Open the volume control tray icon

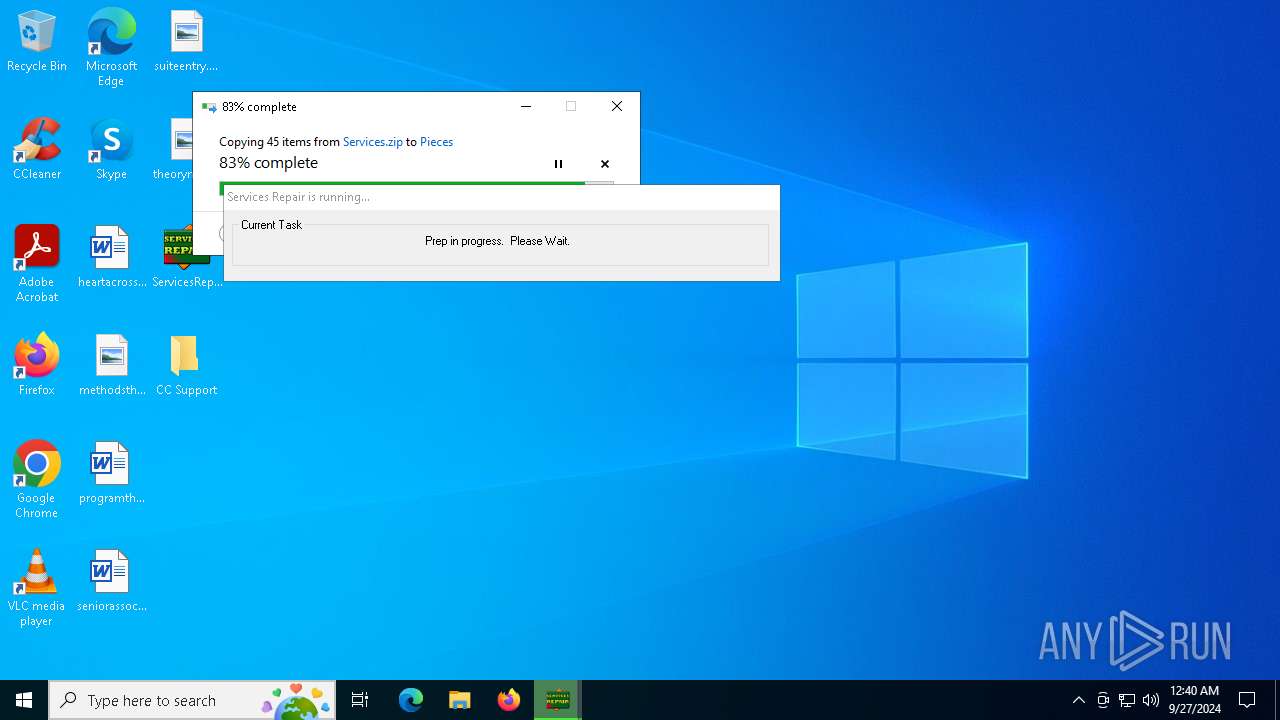click(1151, 700)
